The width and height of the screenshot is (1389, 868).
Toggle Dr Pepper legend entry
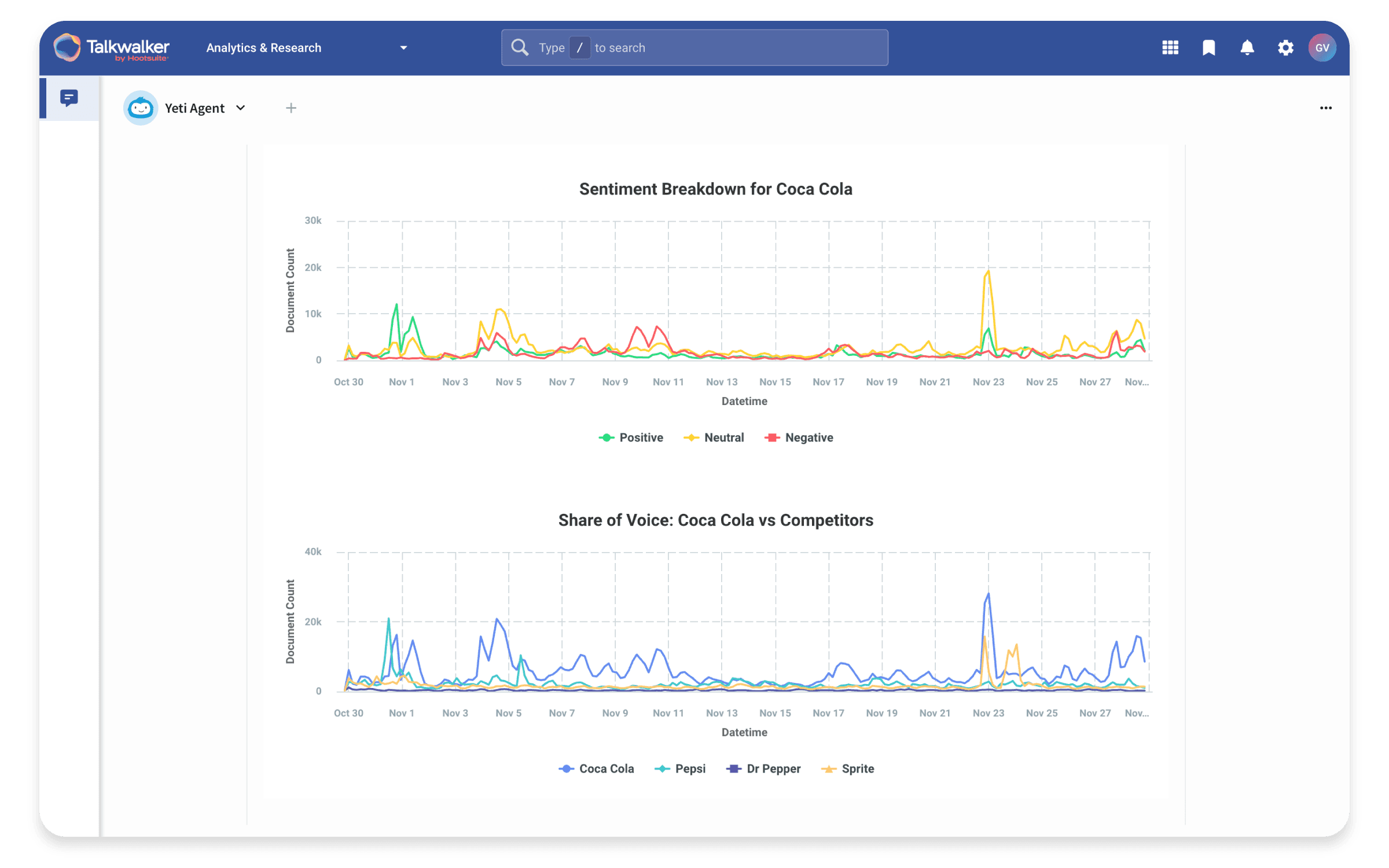tap(763, 768)
